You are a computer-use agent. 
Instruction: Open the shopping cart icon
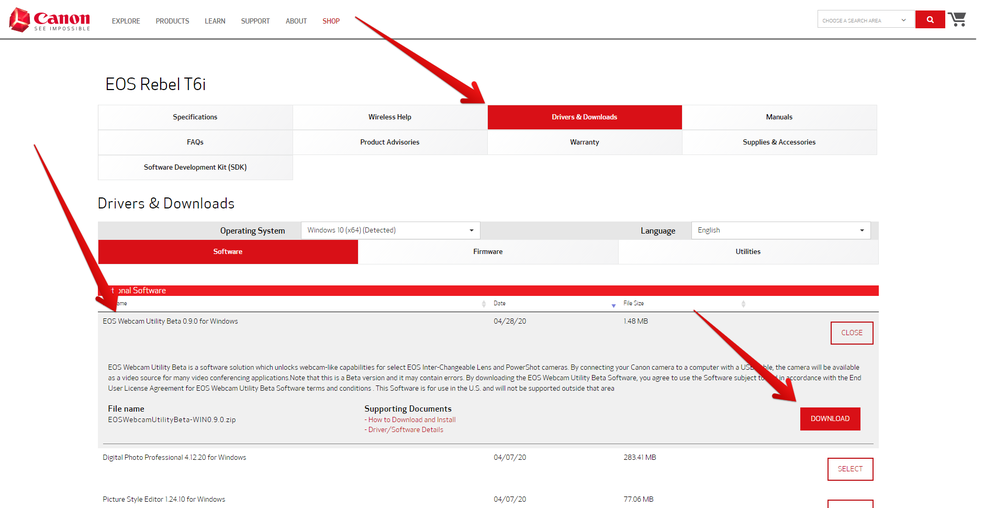coord(957,19)
